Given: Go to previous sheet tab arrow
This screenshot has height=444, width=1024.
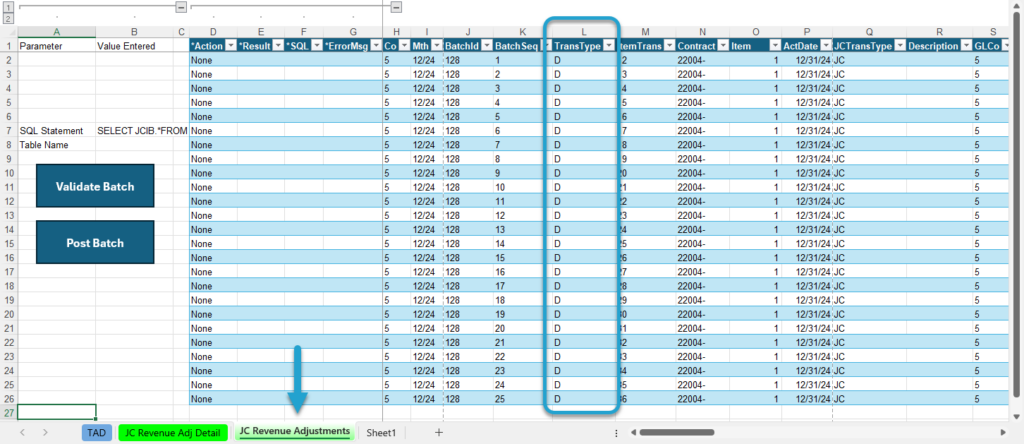Looking at the screenshot, I should coord(24,432).
